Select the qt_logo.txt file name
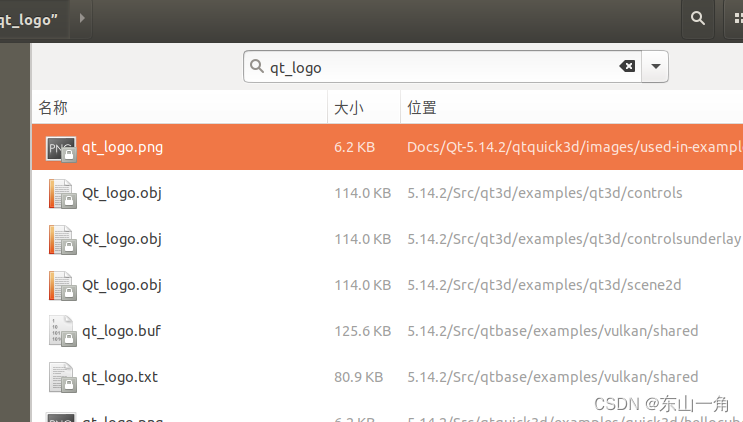Image resolution: width=743 pixels, height=422 pixels. point(120,377)
